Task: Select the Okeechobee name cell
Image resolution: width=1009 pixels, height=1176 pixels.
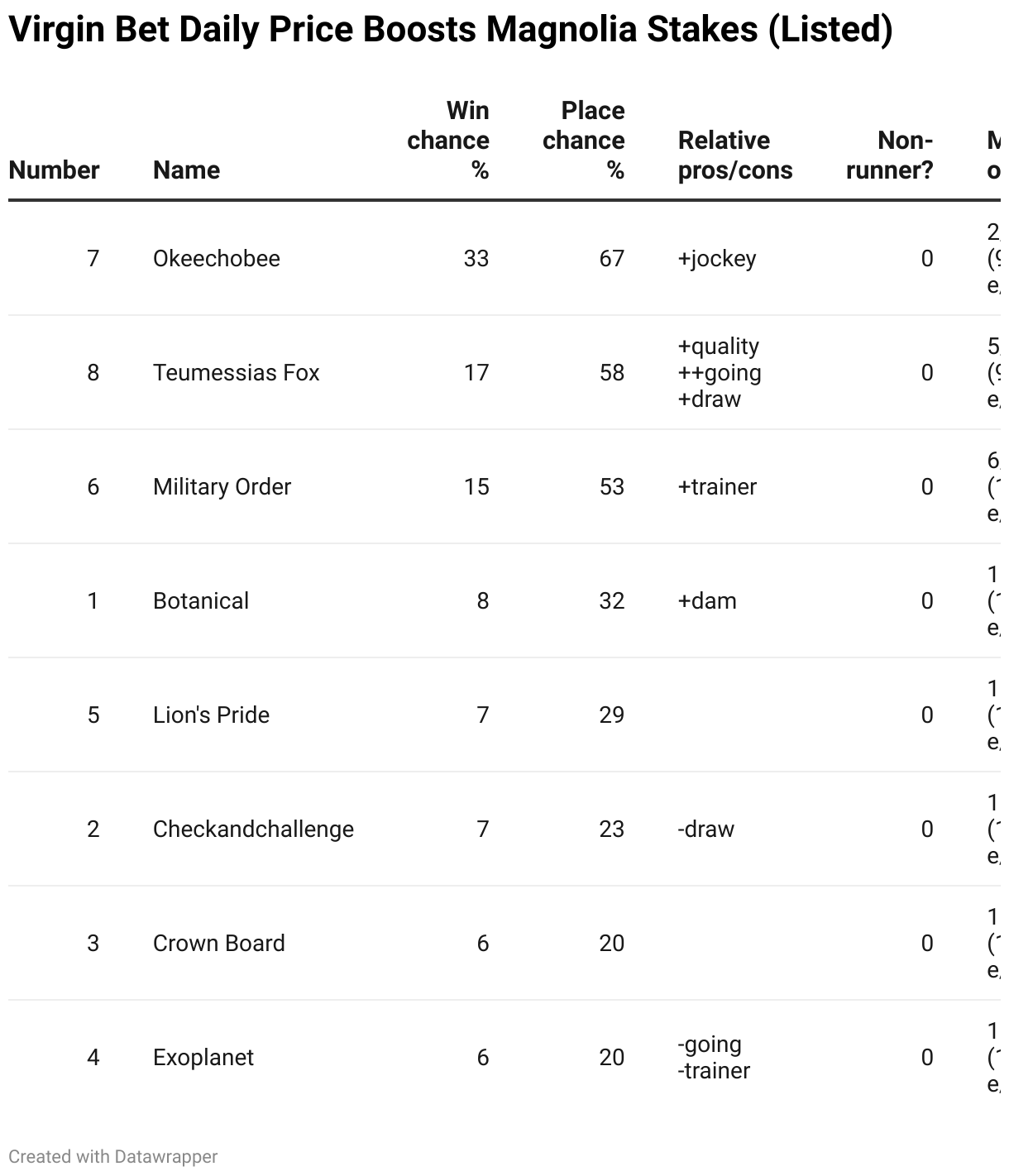Action: (x=217, y=259)
